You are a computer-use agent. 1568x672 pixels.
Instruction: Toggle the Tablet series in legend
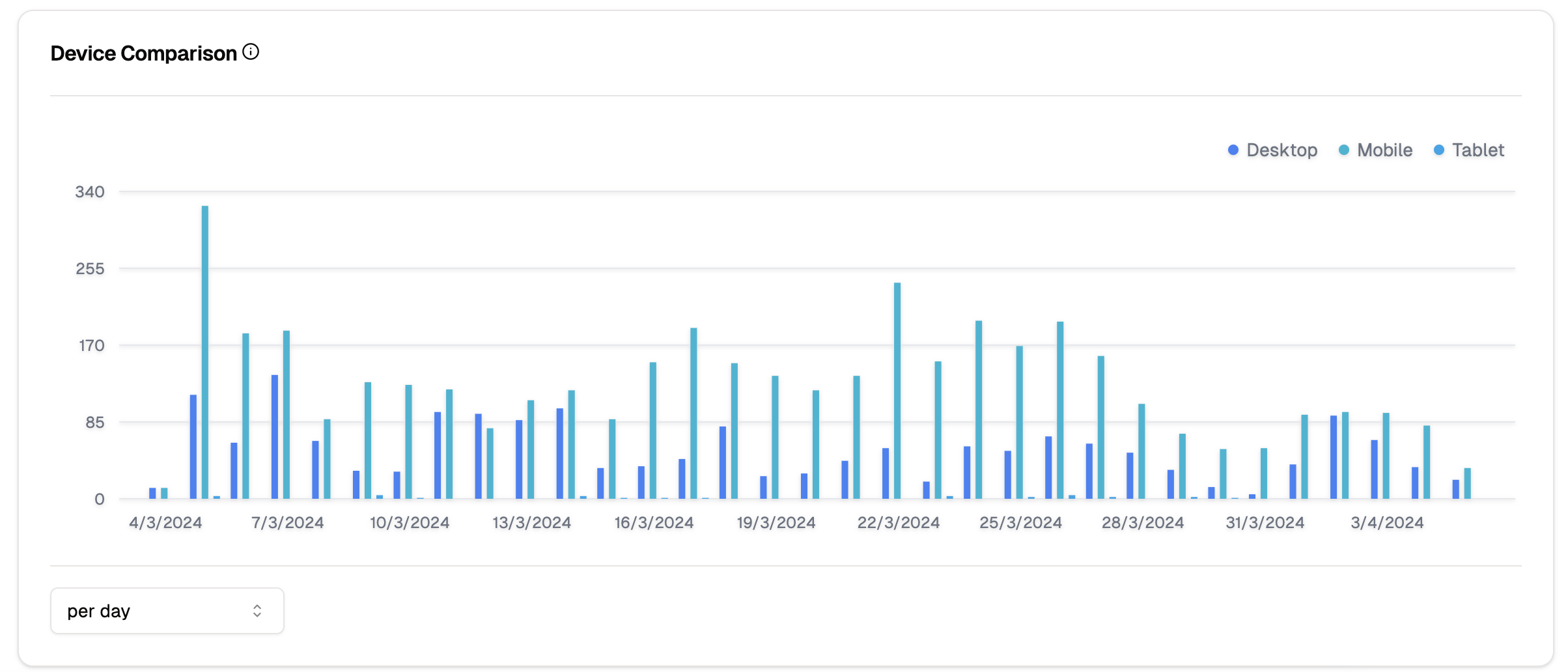point(1470,150)
